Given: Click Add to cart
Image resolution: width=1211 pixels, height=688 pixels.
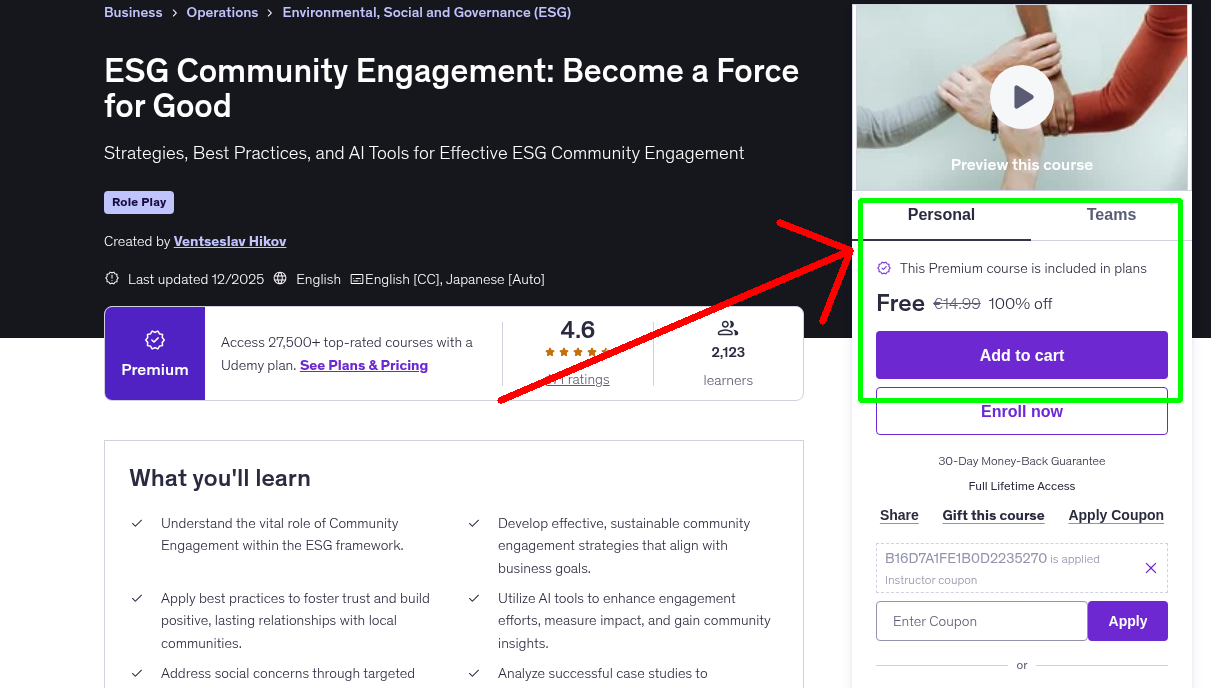Looking at the screenshot, I should pyautogui.click(x=1021, y=354).
